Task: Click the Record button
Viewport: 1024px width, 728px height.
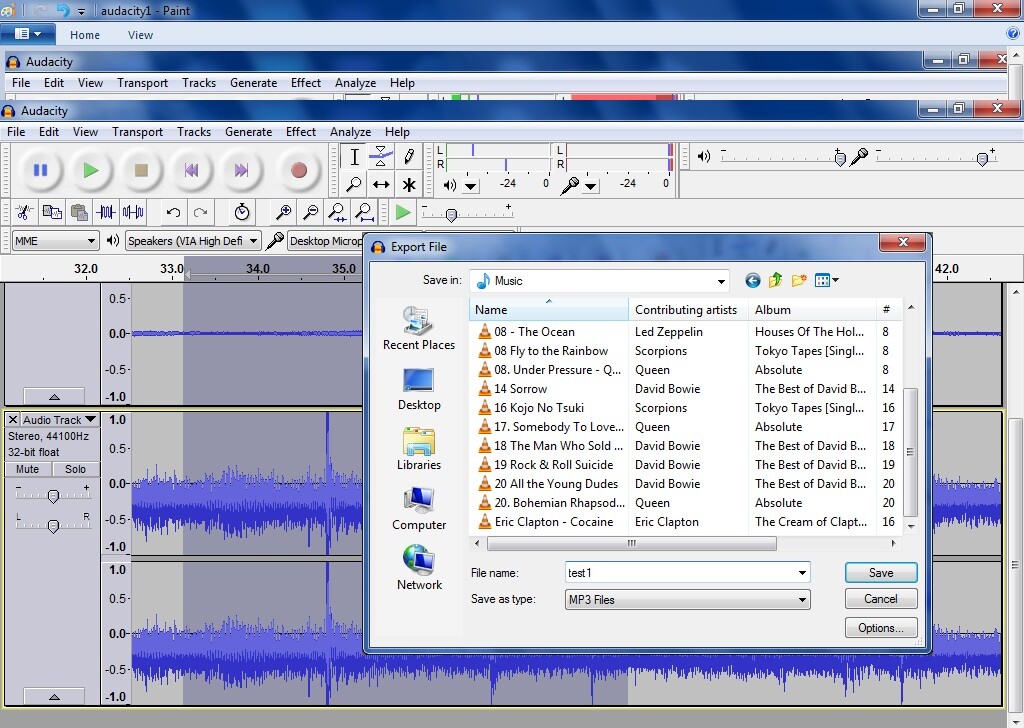Action: [298, 170]
